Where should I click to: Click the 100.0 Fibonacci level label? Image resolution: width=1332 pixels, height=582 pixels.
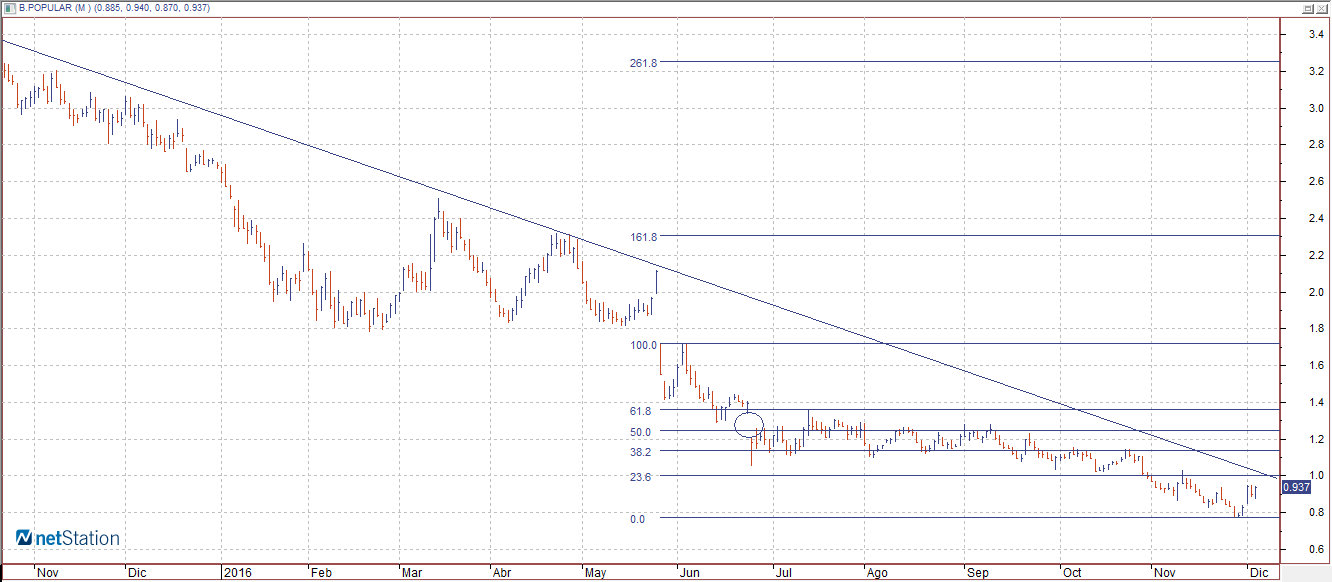[x=643, y=345]
